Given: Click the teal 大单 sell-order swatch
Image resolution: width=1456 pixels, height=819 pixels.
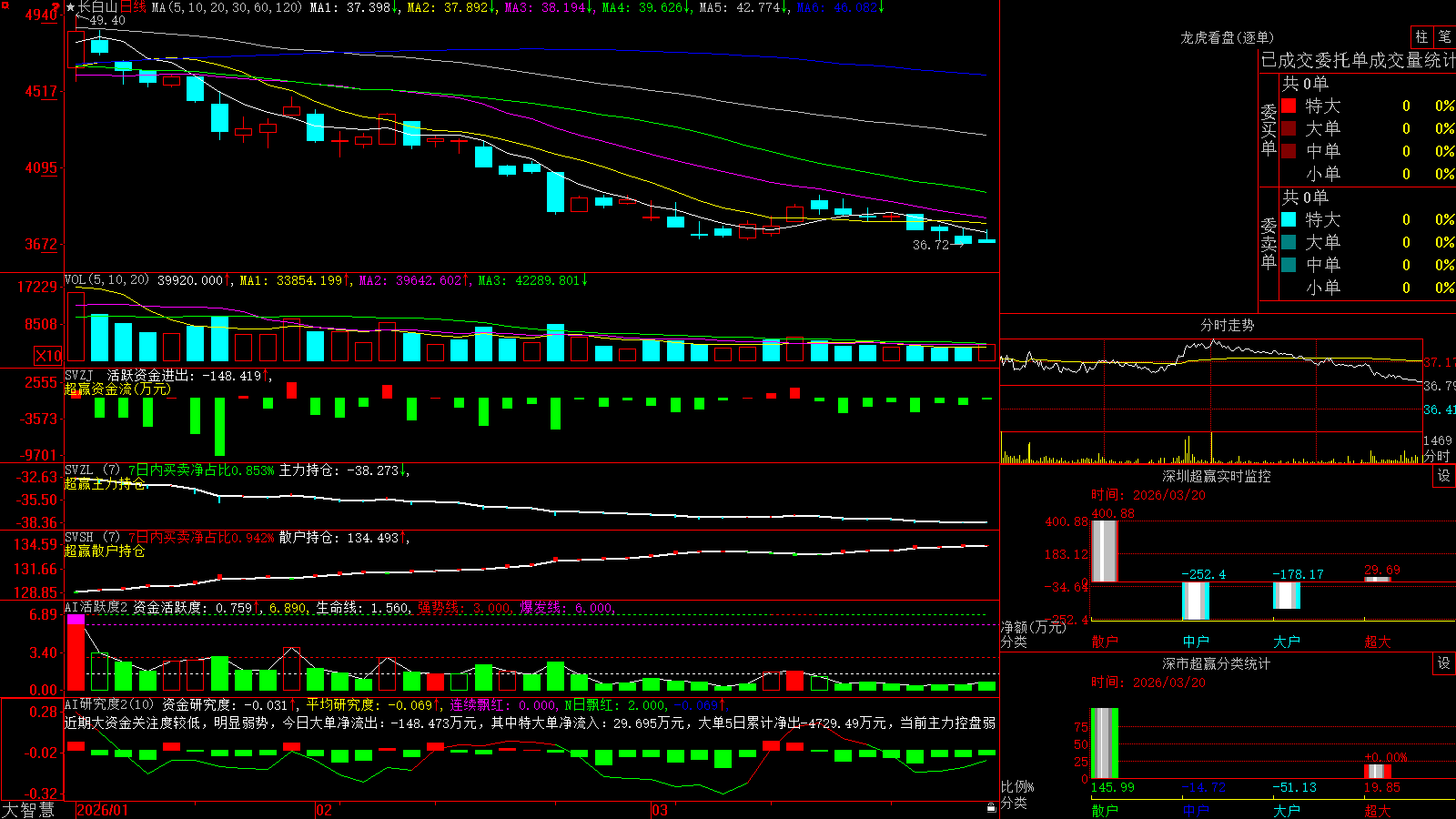Looking at the screenshot, I should click(1289, 242).
